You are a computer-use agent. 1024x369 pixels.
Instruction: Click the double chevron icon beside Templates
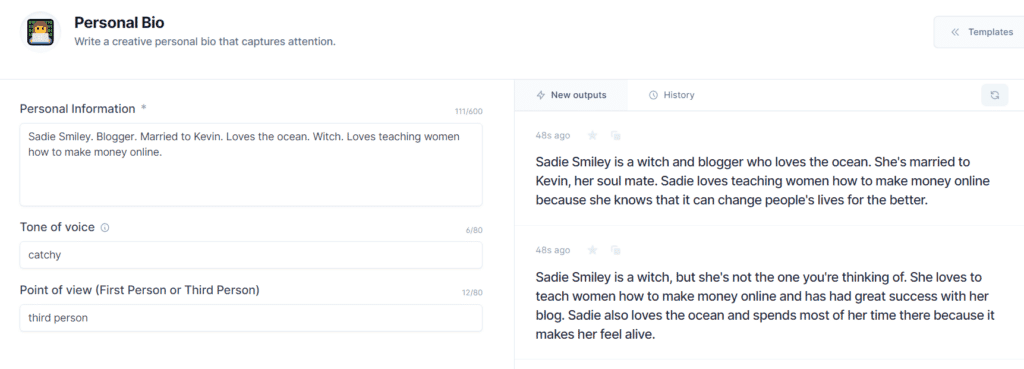[x=955, y=32]
